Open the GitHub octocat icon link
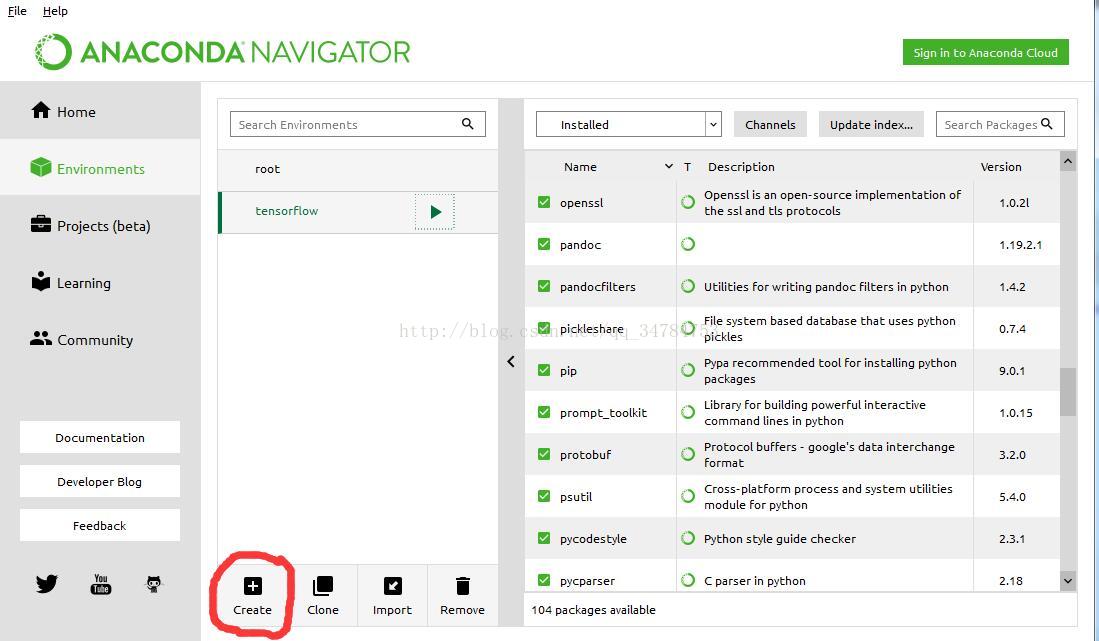This screenshot has width=1099, height=641. 153,584
